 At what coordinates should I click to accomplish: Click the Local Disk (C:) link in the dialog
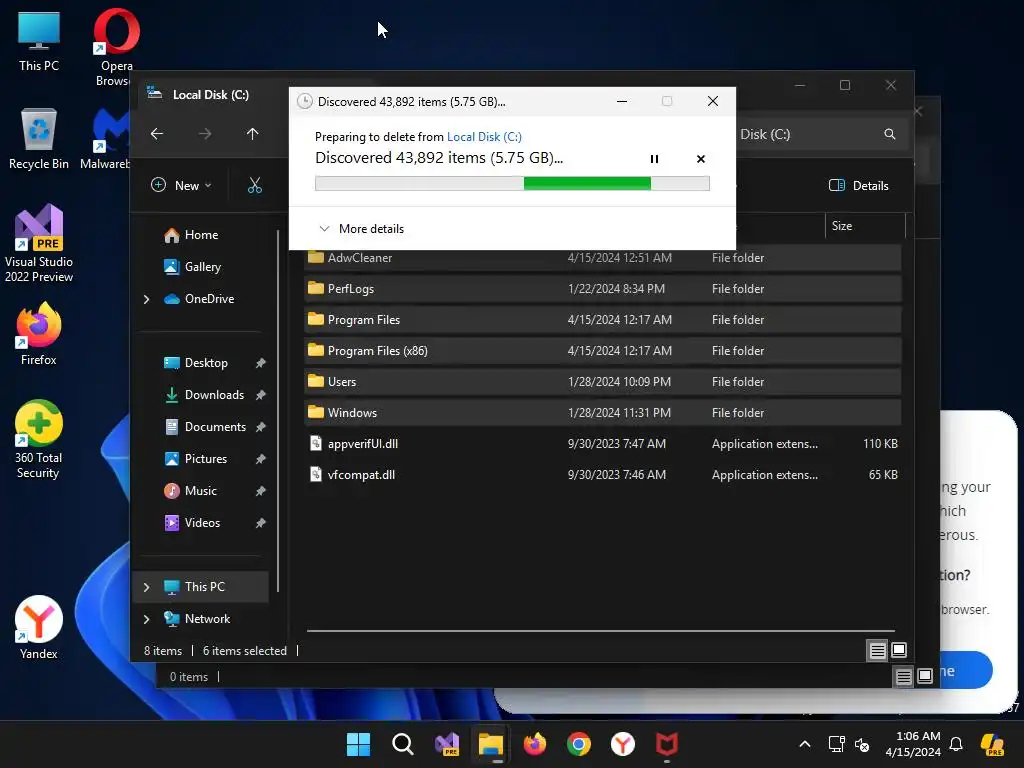[484, 136]
